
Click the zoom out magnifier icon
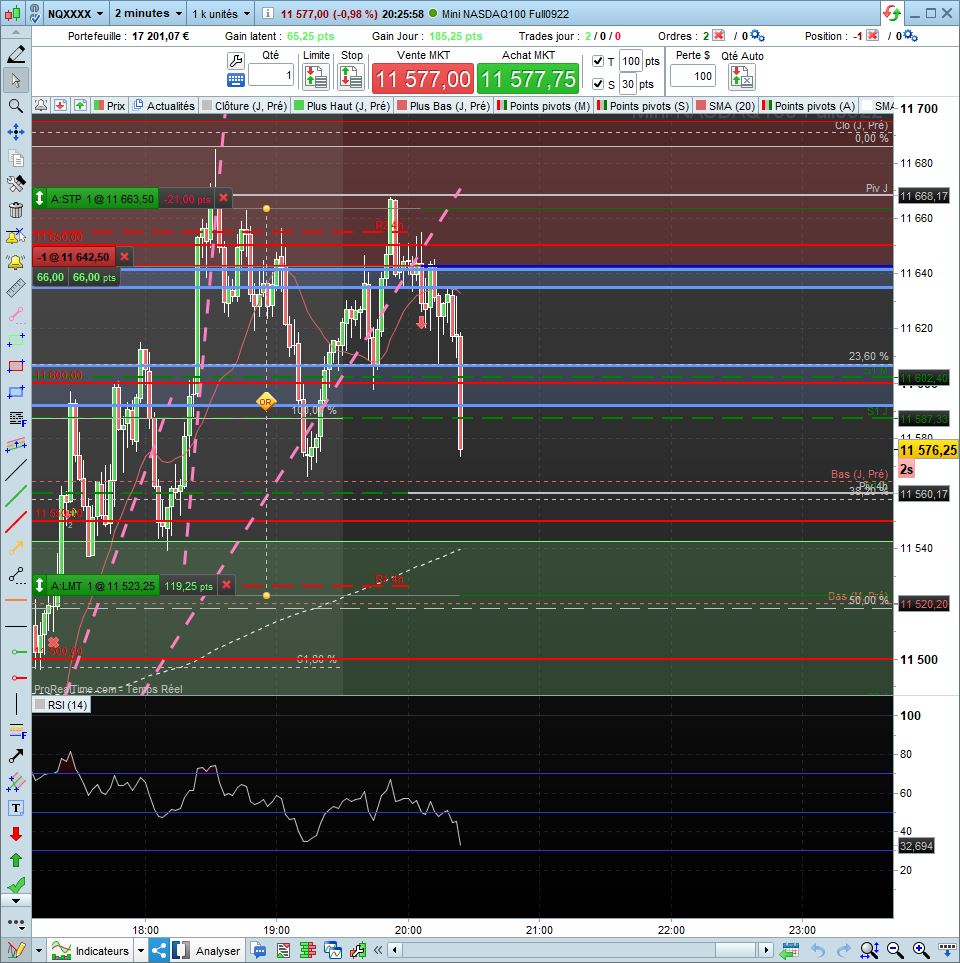(895, 951)
